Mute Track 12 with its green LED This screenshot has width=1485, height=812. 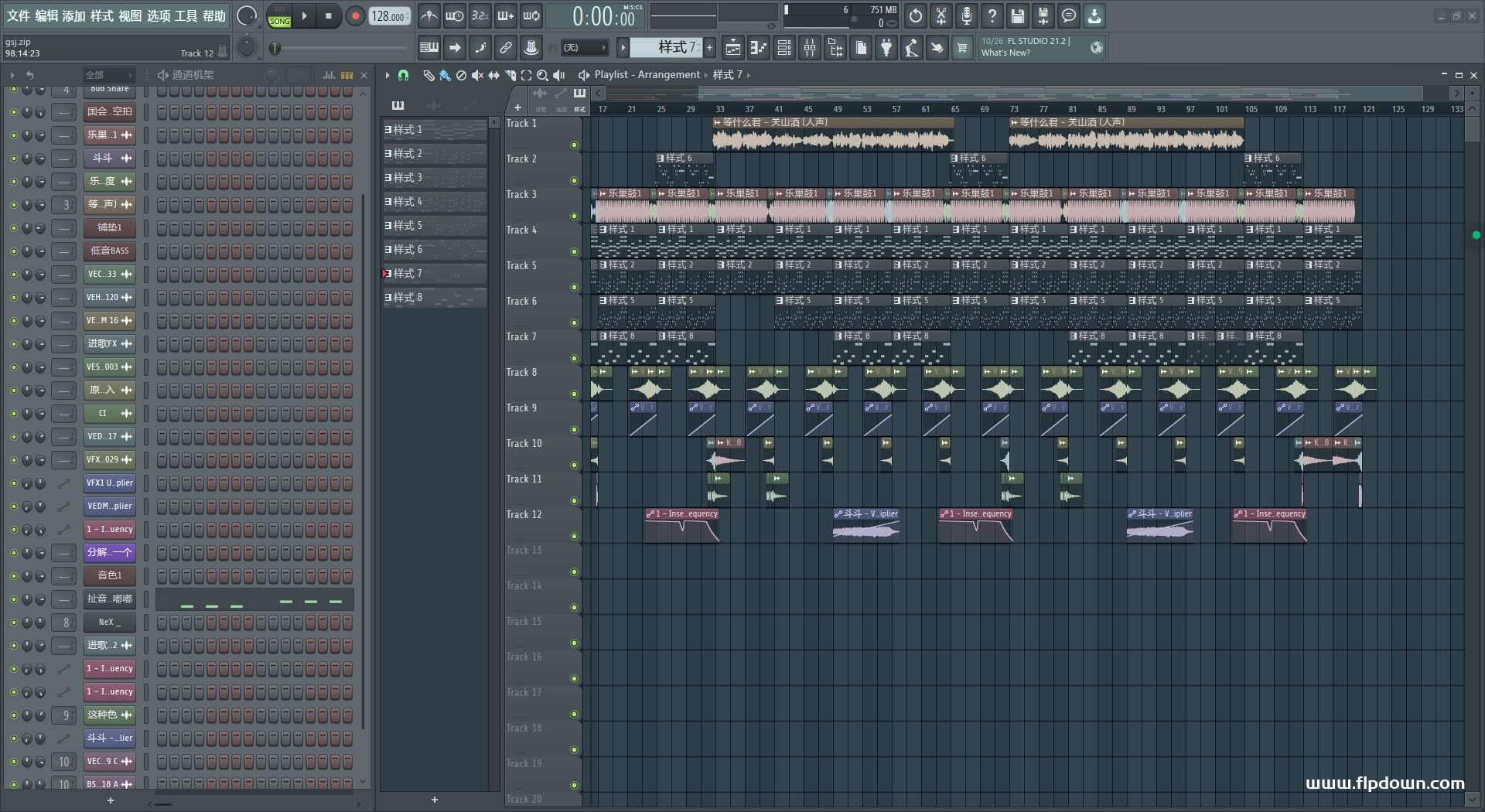574,536
